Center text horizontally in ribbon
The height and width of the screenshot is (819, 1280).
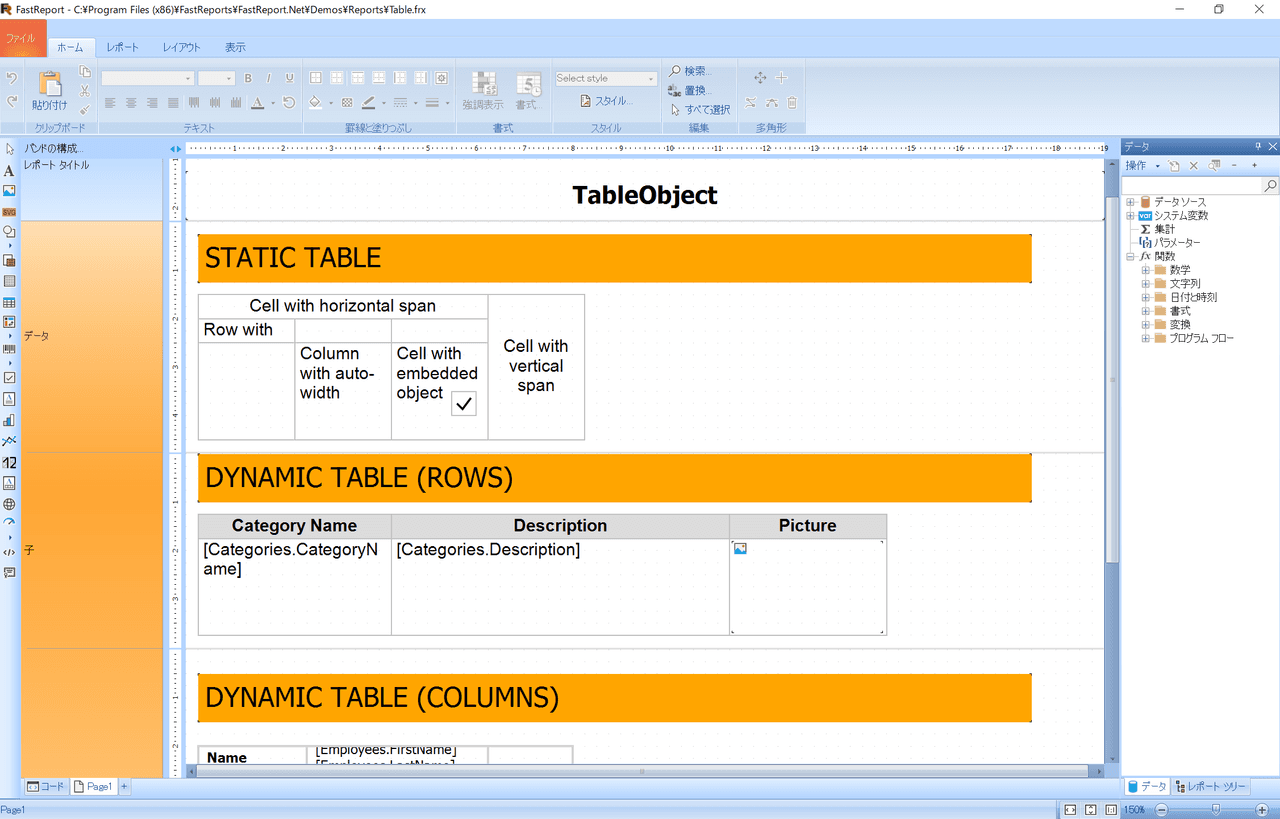[131, 102]
